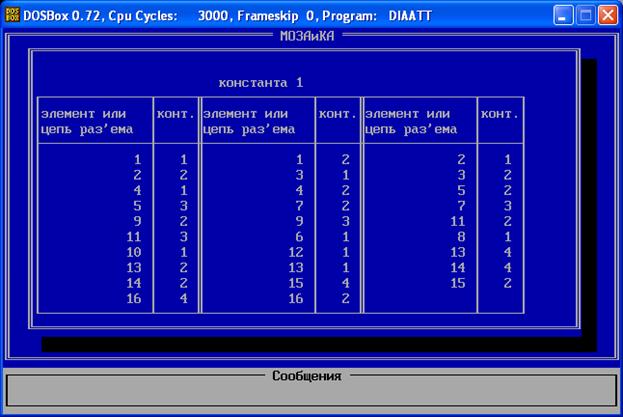Select element 12 in the middle table
623x417 pixels.
click(x=297, y=253)
